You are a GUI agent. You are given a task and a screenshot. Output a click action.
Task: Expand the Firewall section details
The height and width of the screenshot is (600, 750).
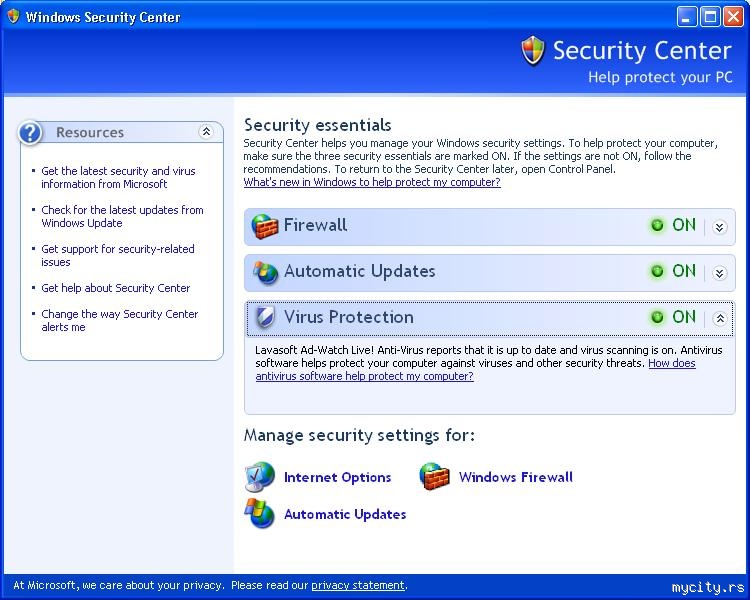[720, 227]
